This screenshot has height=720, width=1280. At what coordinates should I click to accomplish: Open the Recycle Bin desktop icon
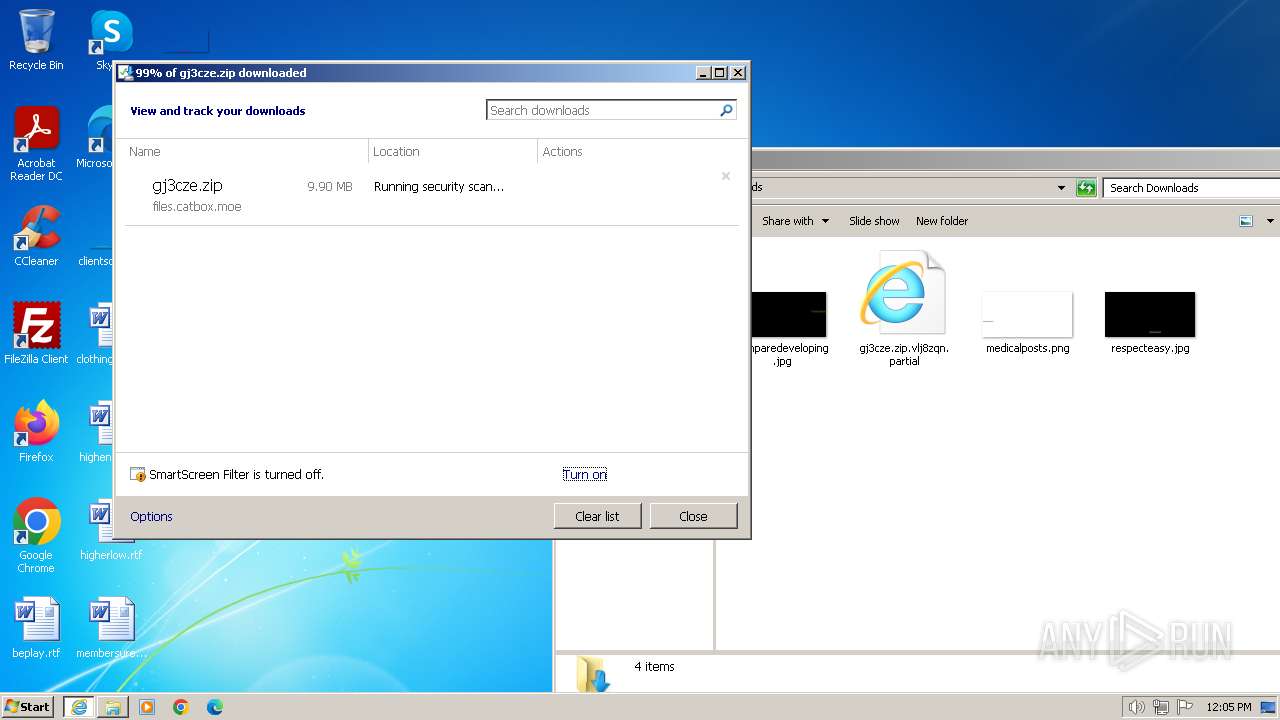36,40
